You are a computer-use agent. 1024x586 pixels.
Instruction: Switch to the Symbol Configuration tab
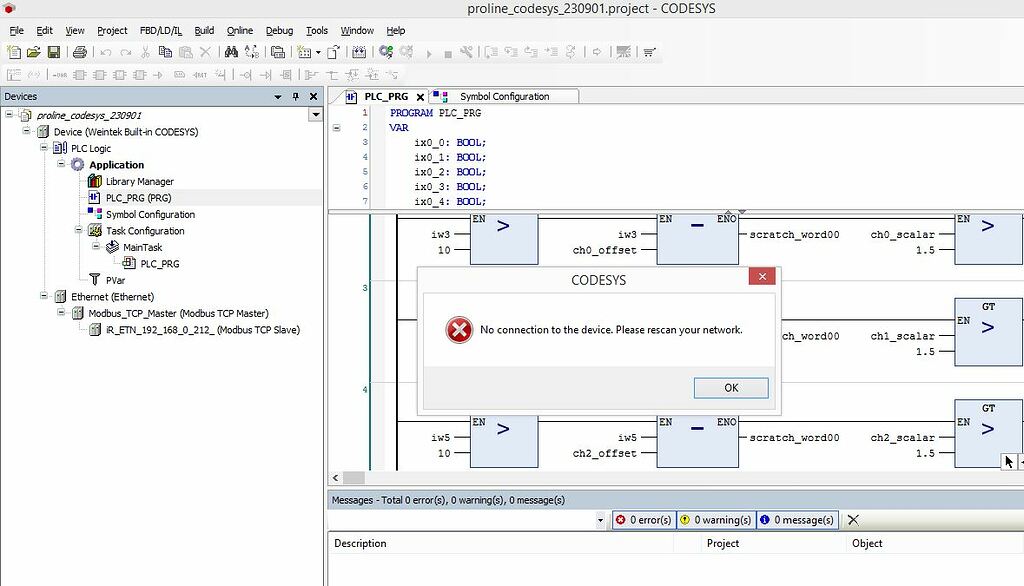[x=503, y=97]
